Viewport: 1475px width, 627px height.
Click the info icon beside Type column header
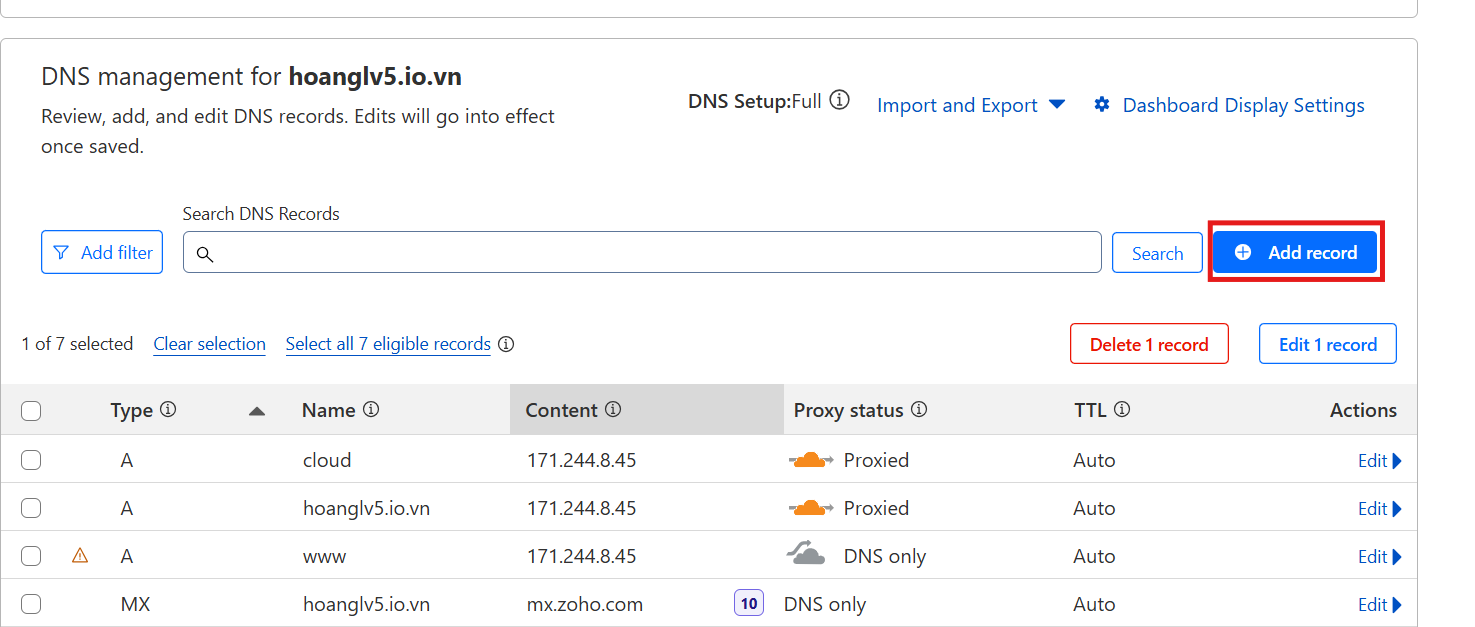tap(168, 410)
